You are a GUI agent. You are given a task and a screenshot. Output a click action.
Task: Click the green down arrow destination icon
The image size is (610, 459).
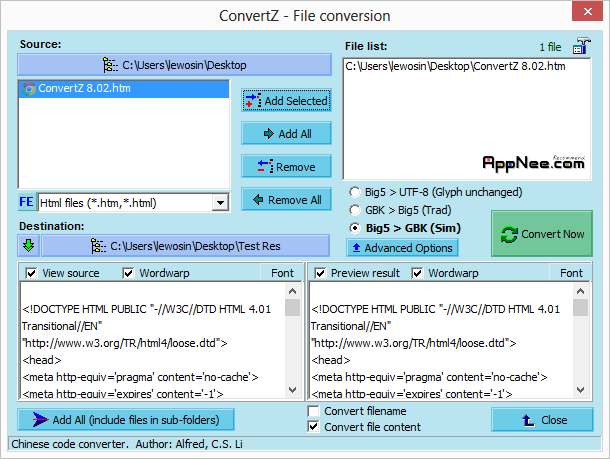tap(28, 246)
